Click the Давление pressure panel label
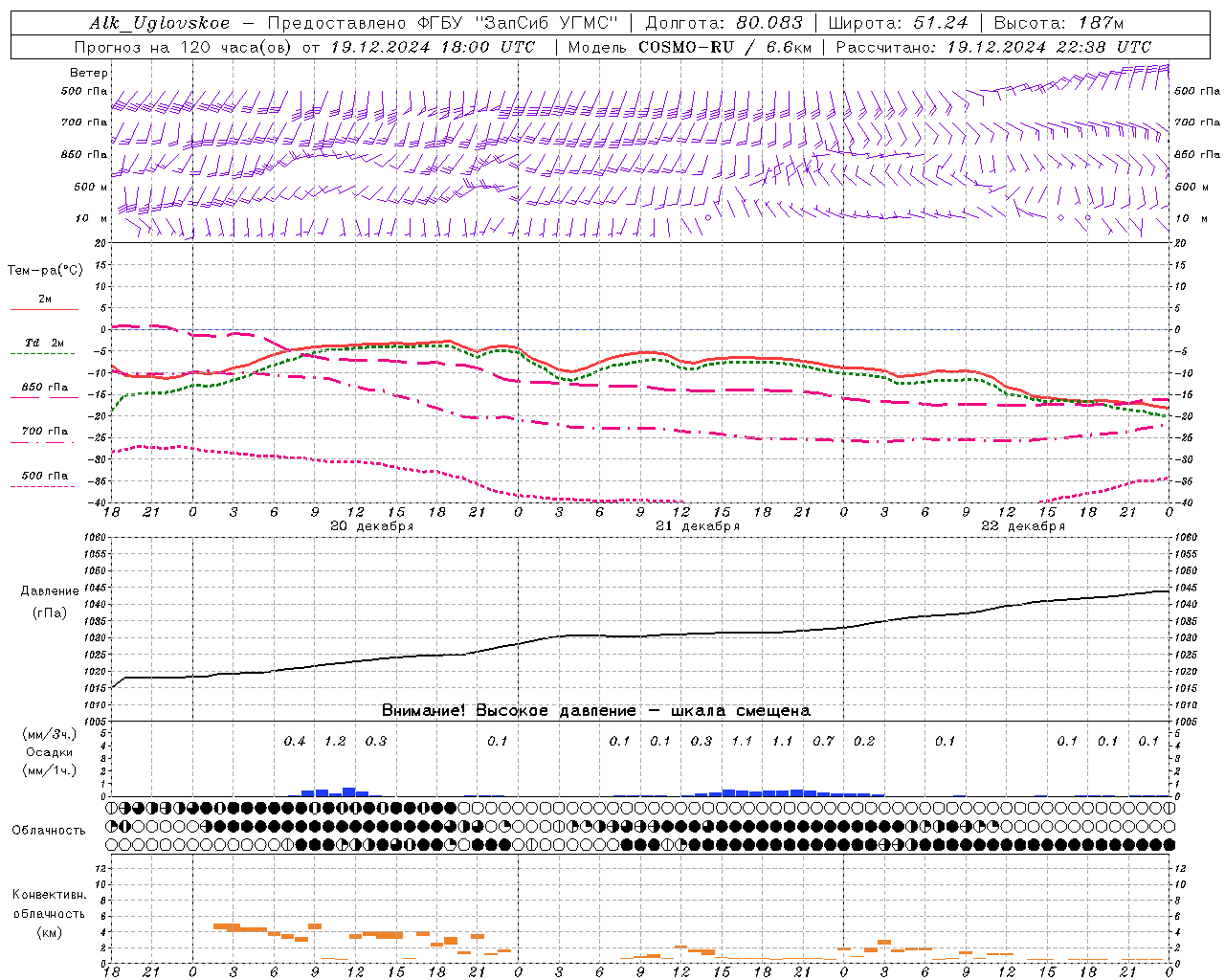 click(50, 591)
